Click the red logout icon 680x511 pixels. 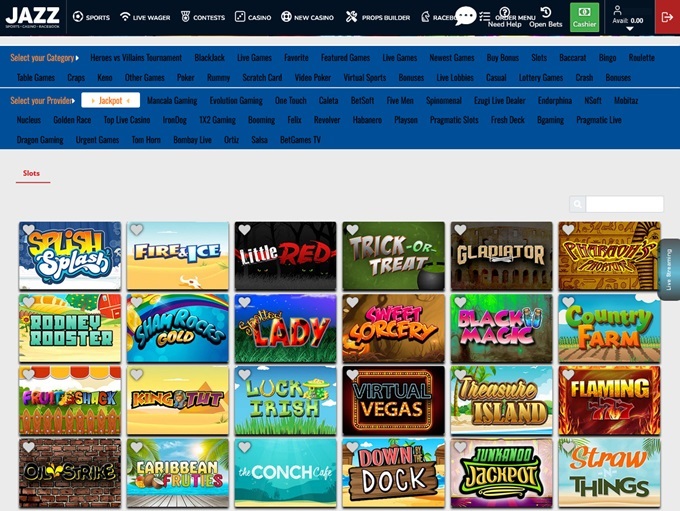click(x=667, y=17)
